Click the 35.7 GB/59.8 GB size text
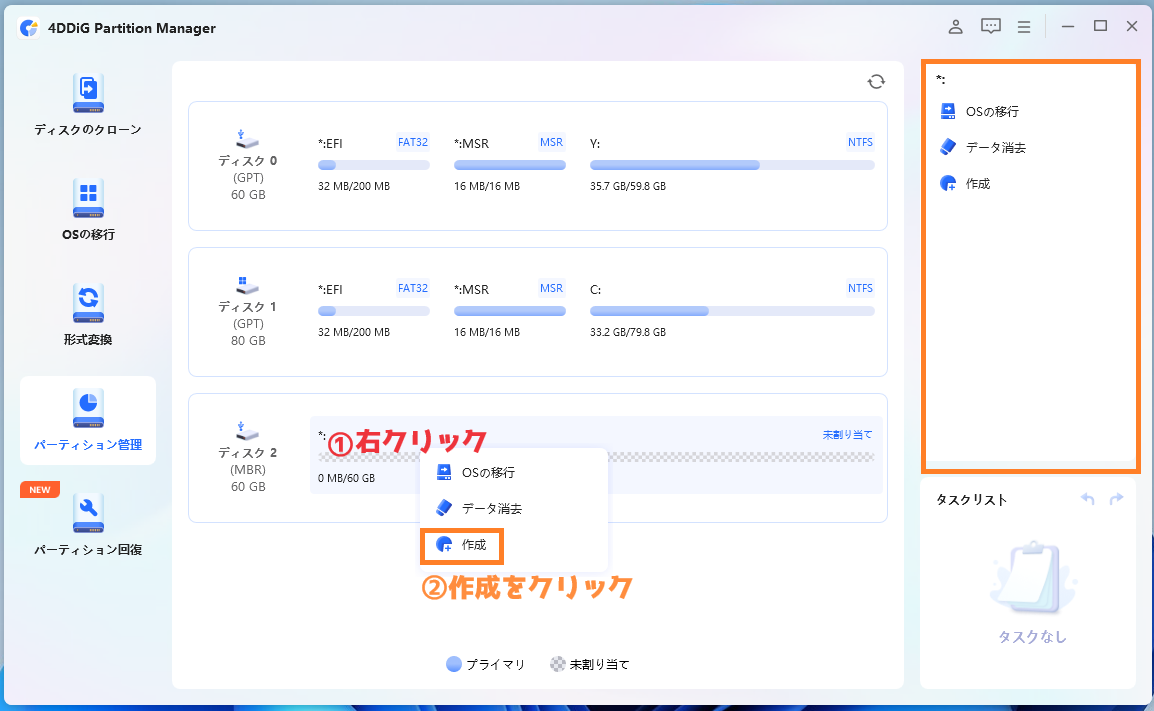Screen dimensions: 1154x711 (628, 186)
